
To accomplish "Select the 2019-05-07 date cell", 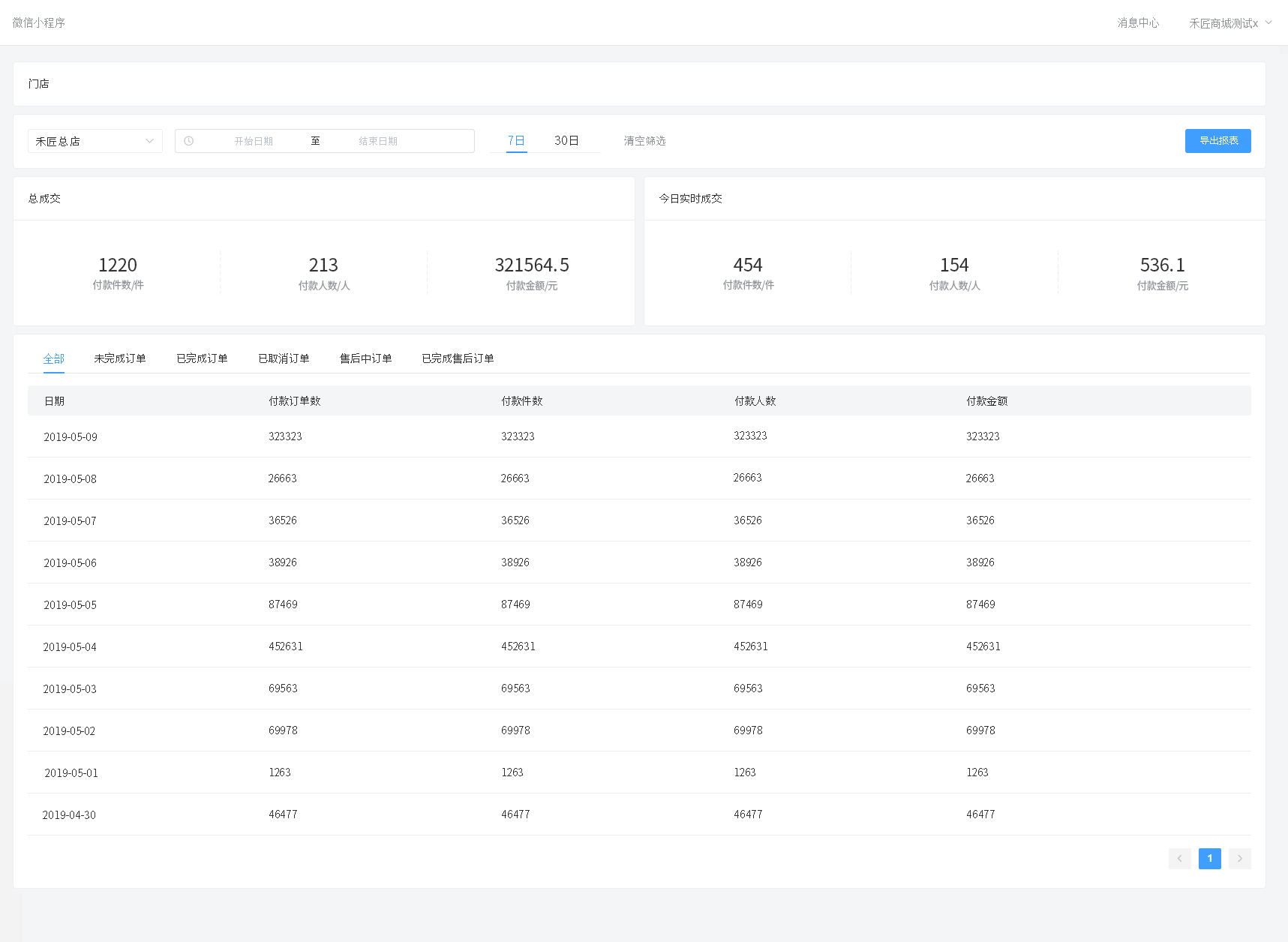I will click(x=71, y=520).
